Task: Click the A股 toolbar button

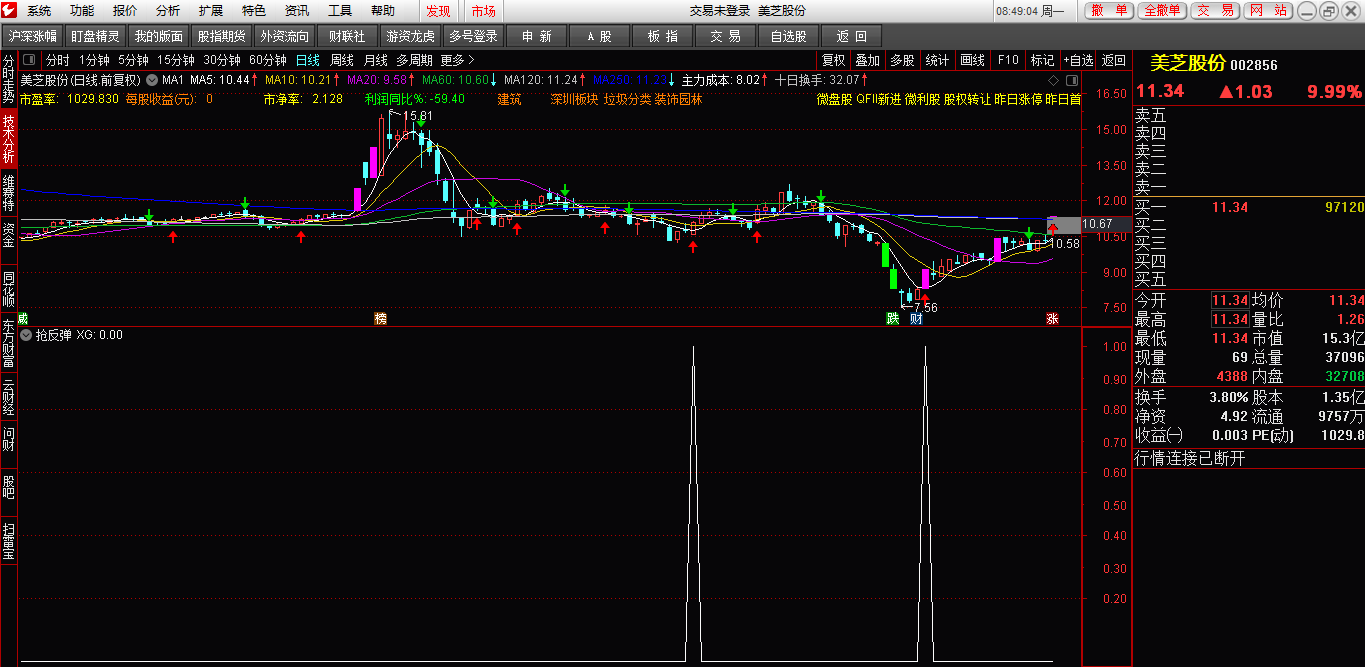Action: [x=599, y=36]
